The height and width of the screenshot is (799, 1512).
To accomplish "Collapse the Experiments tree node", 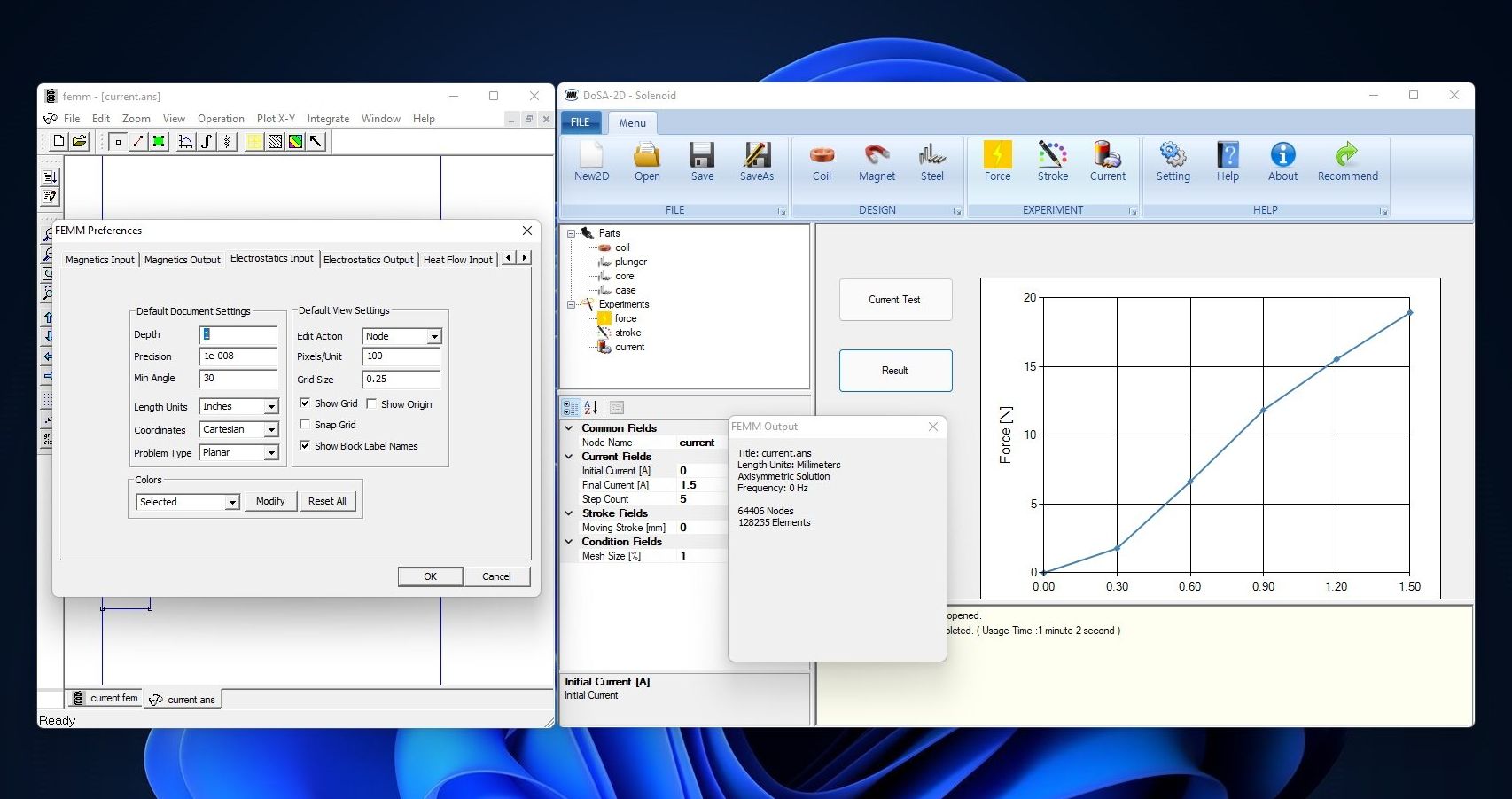I will (572, 304).
